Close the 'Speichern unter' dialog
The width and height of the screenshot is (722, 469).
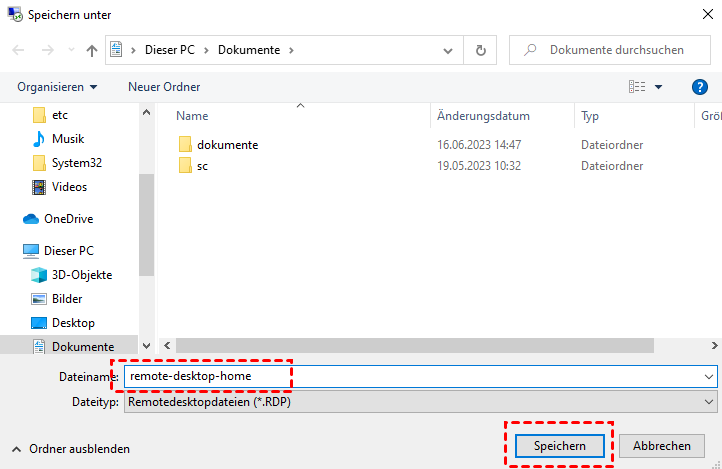pos(708,14)
